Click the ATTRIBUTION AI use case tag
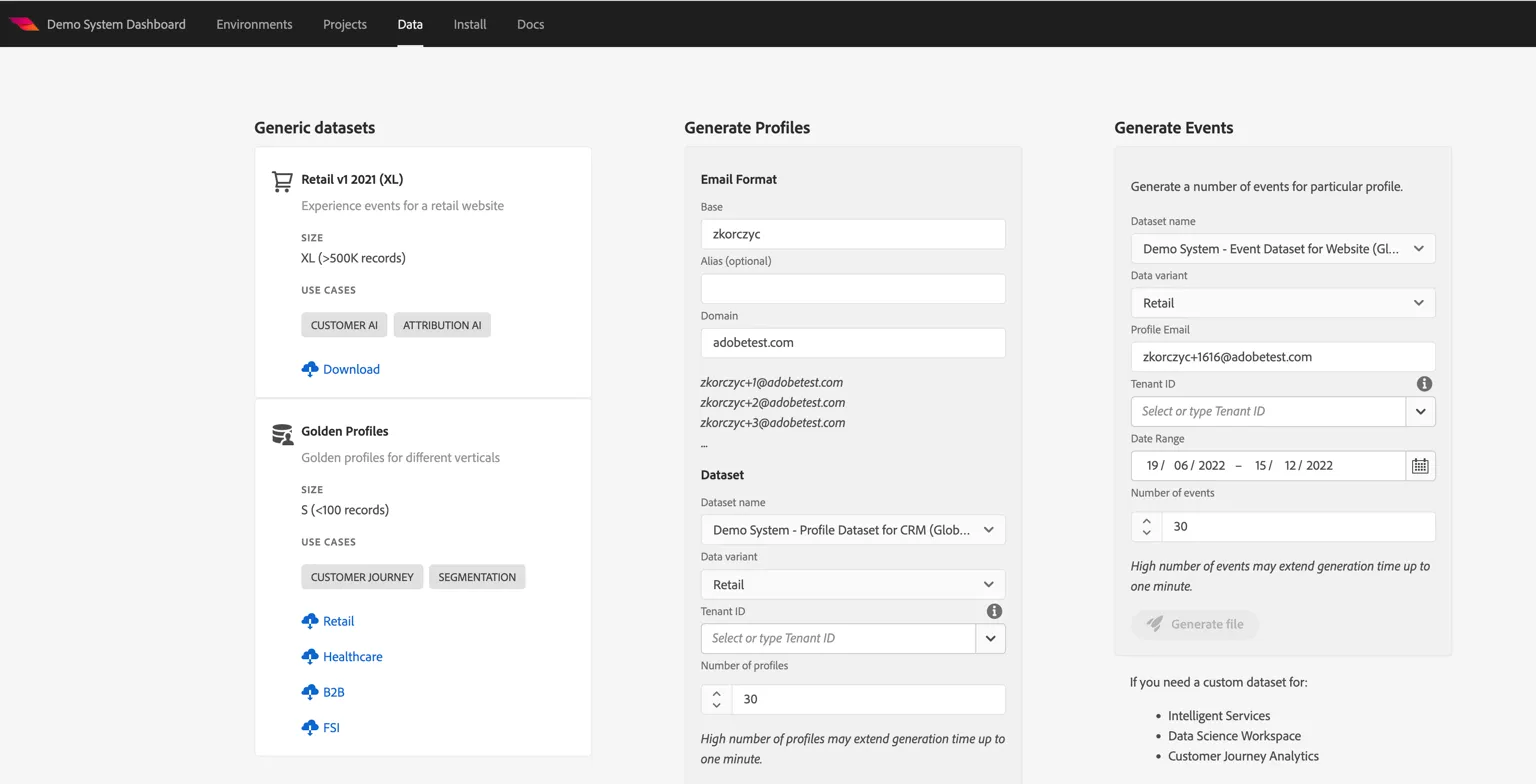The width and height of the screenshot is (1536, 784). click(x=442, y=325)
